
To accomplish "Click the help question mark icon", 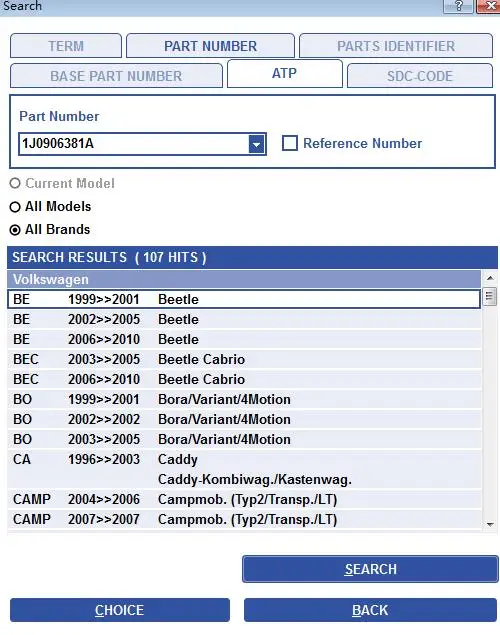I will (458, 6).
